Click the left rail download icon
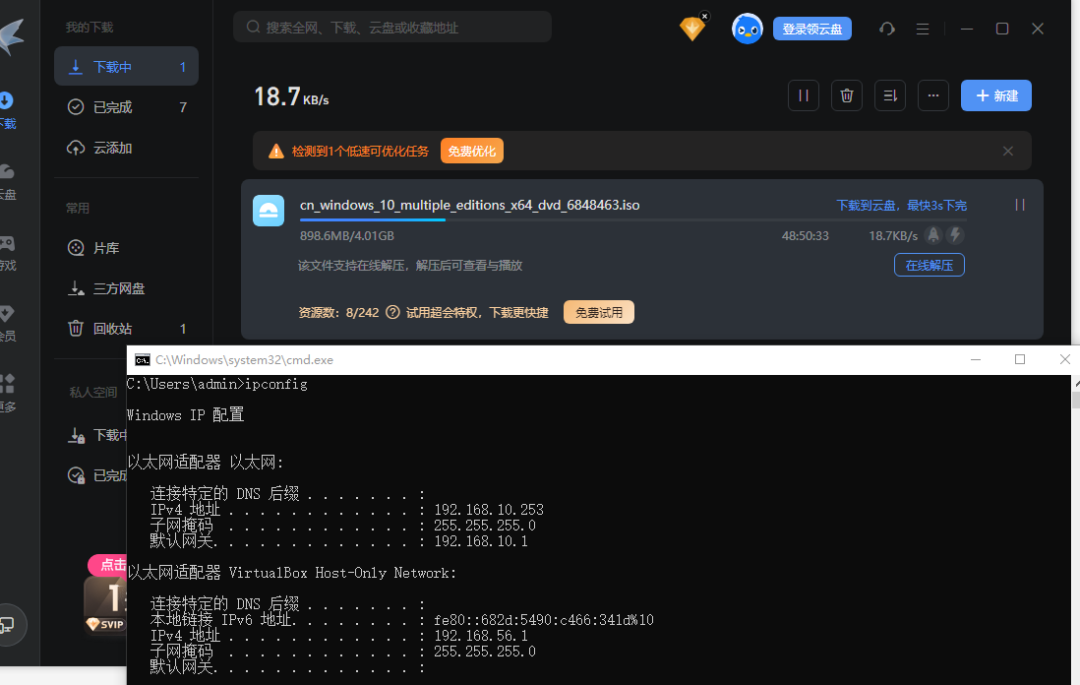1080x685 pixels. pyautogui.click(x=7, y=101)
